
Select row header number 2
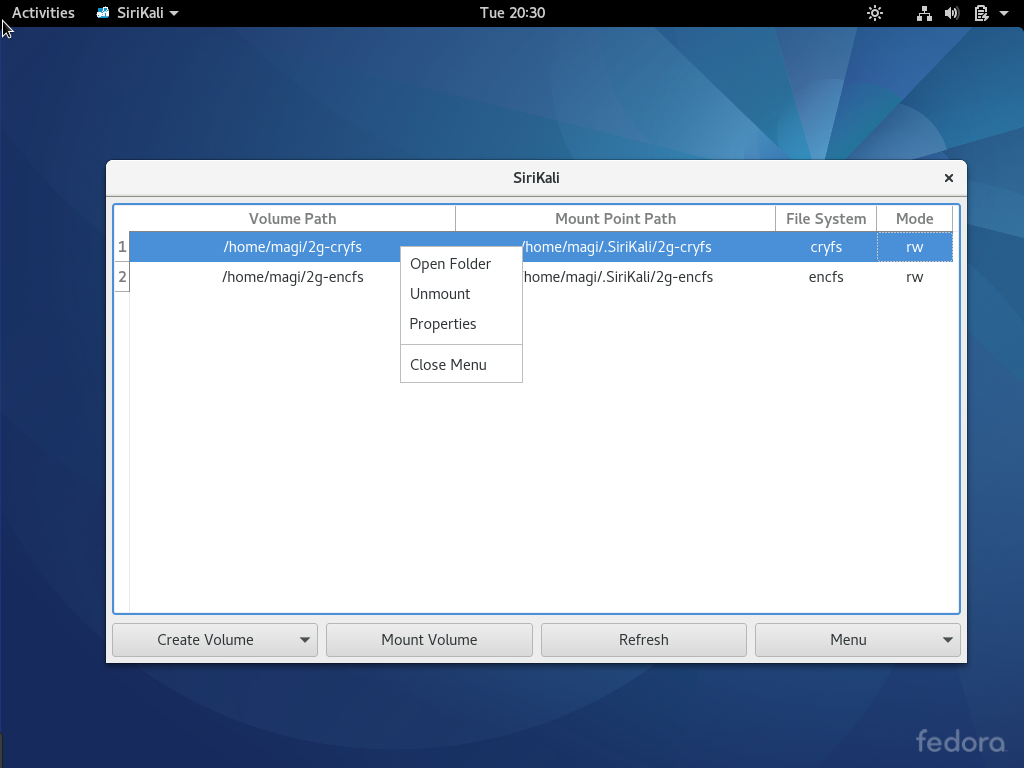[122, 277]
